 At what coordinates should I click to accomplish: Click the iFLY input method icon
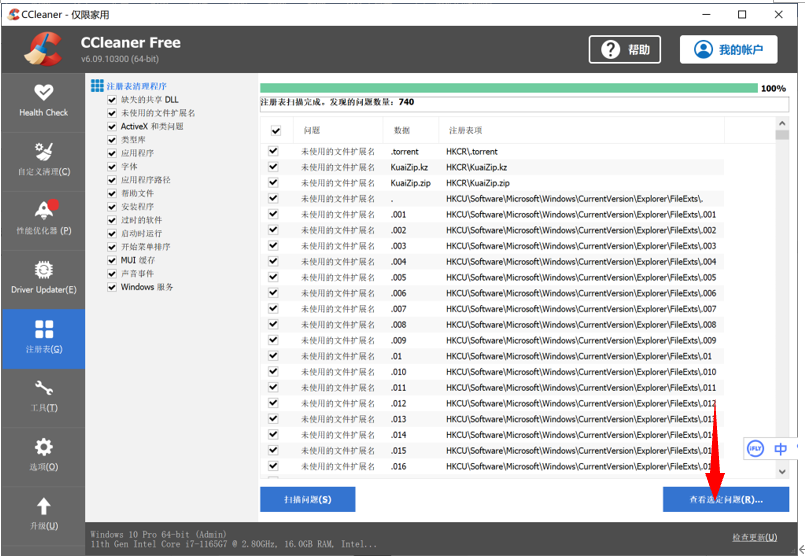point(755,449)
